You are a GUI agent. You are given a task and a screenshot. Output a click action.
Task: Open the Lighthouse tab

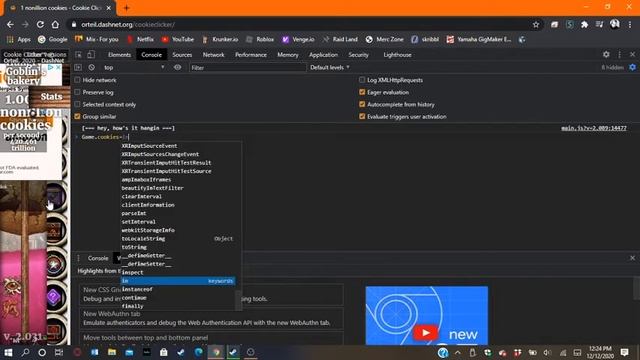click(x=397, y=55)
